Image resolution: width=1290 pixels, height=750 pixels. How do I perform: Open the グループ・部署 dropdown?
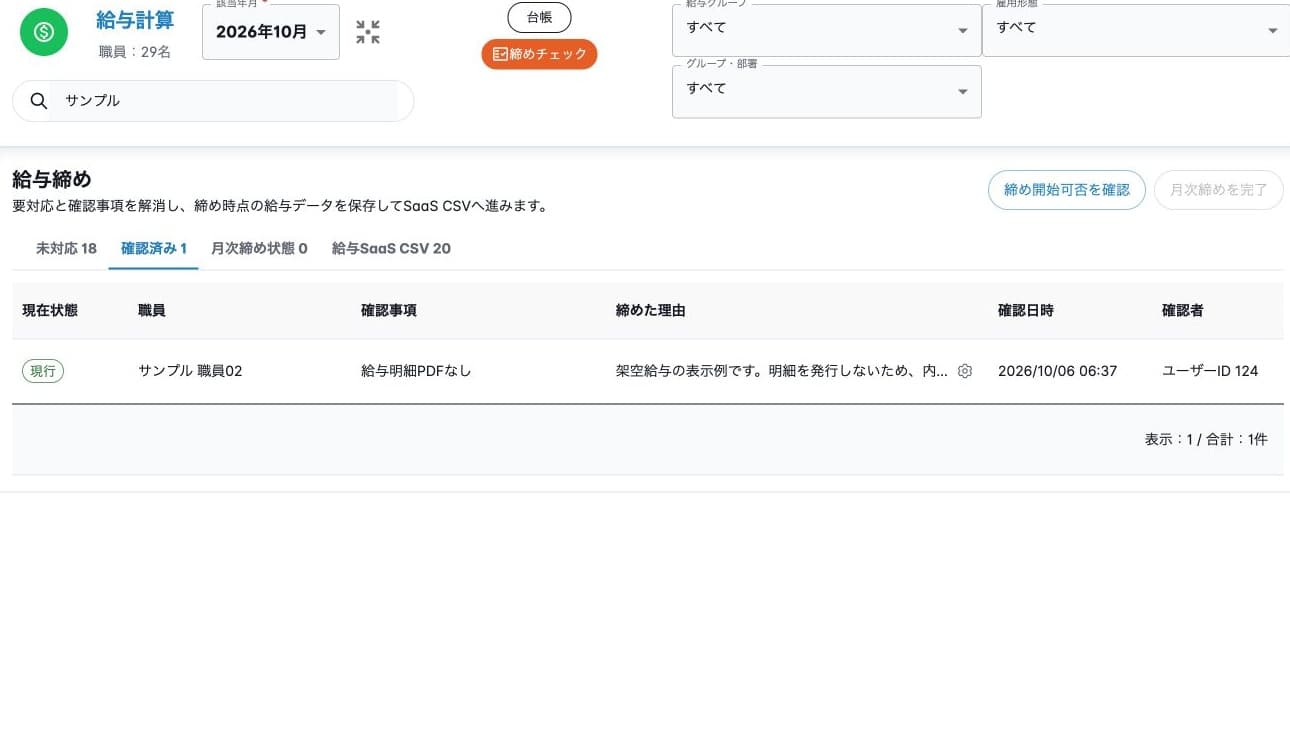tap(826, 91)
